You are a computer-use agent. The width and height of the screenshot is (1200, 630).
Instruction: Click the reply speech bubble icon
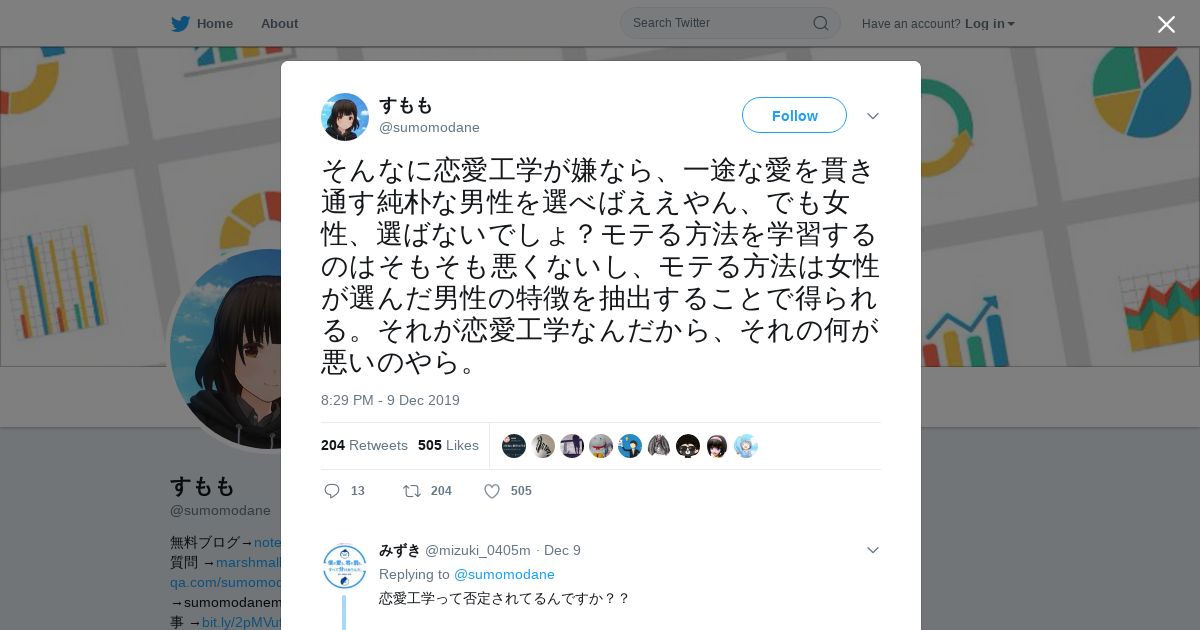332,491
